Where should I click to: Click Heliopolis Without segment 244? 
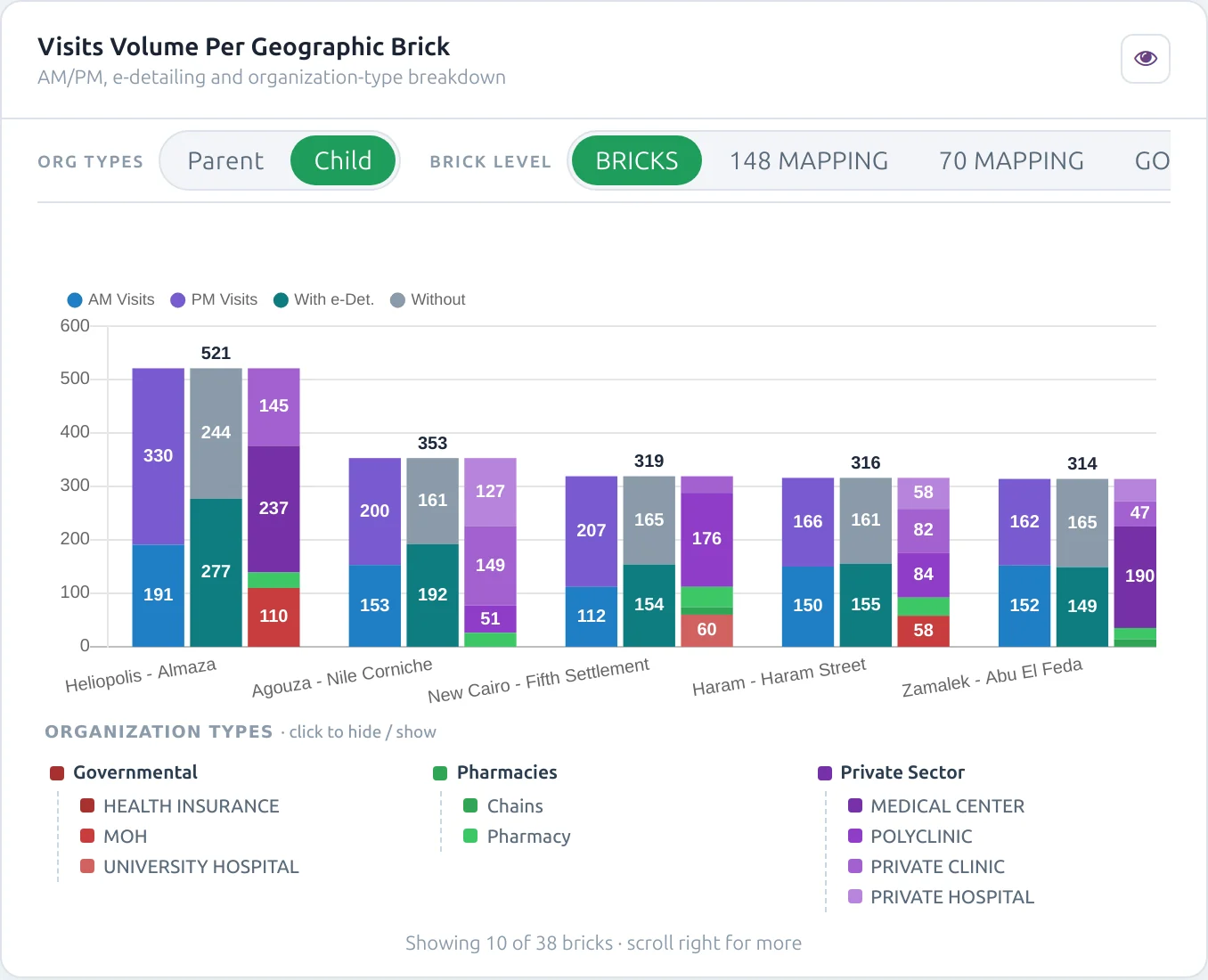[x=216, y=434]
